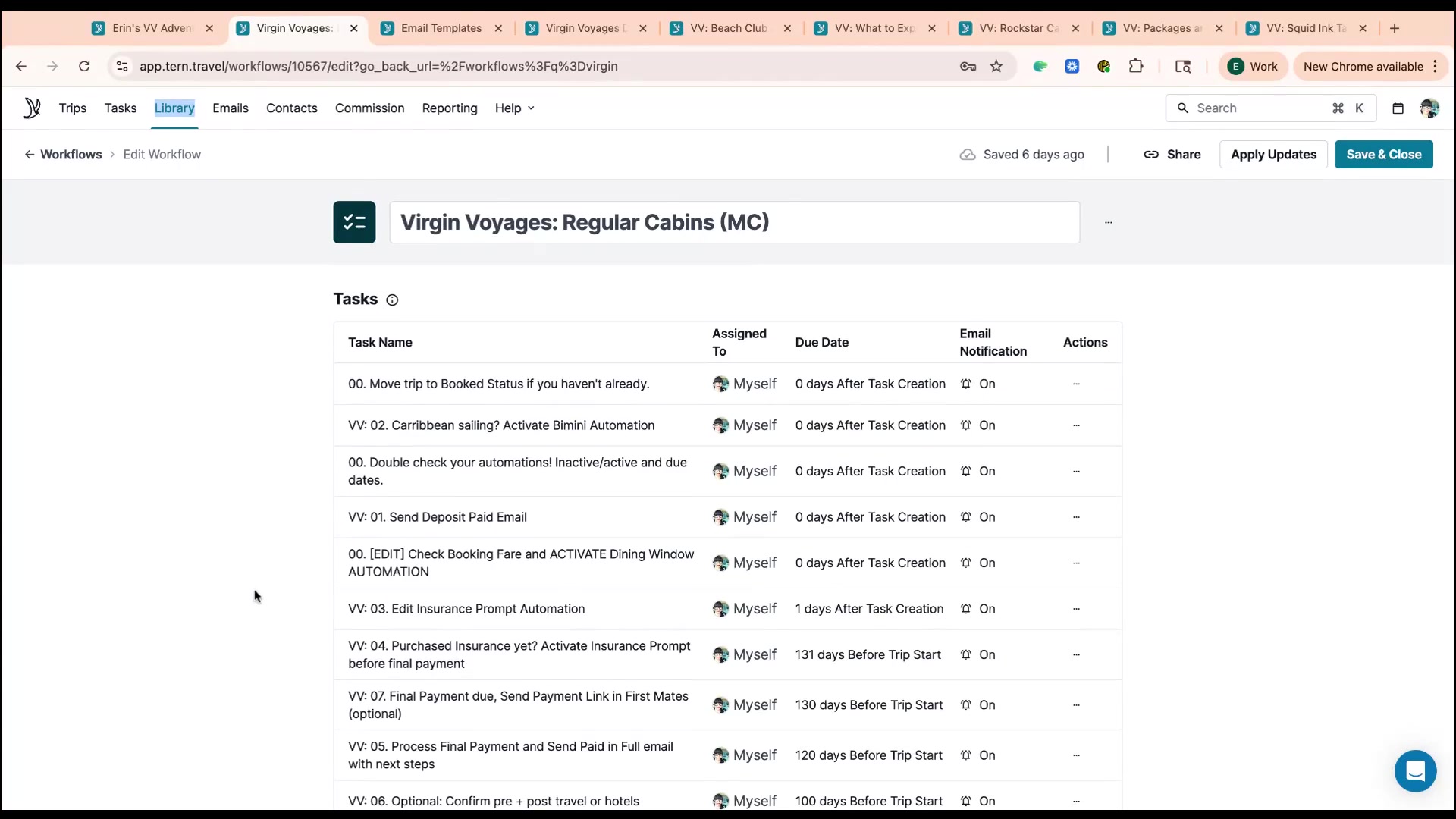
Task: Change assignee for 'Edit Insurance Prompt Automation' task
Action: [745, 609]
